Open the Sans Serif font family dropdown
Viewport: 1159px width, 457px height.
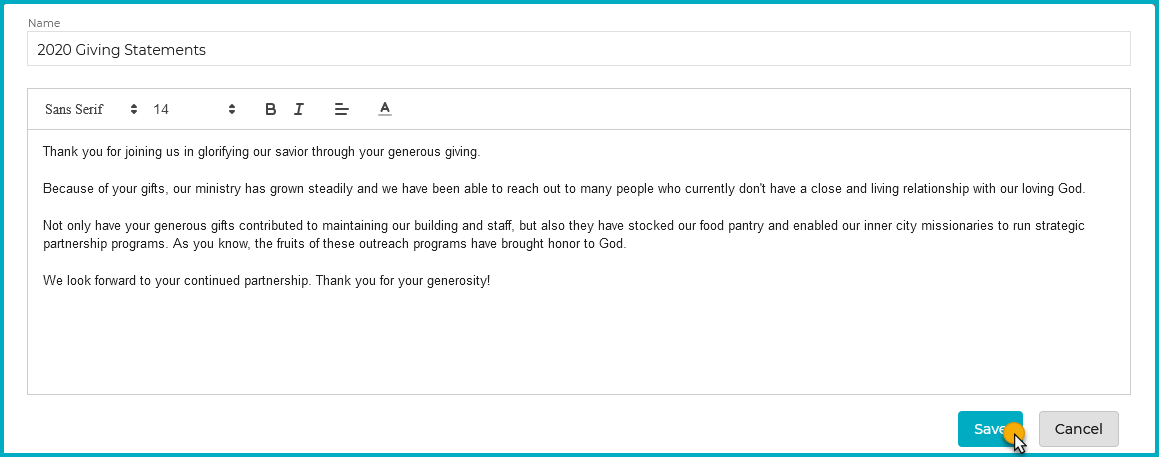91,109
